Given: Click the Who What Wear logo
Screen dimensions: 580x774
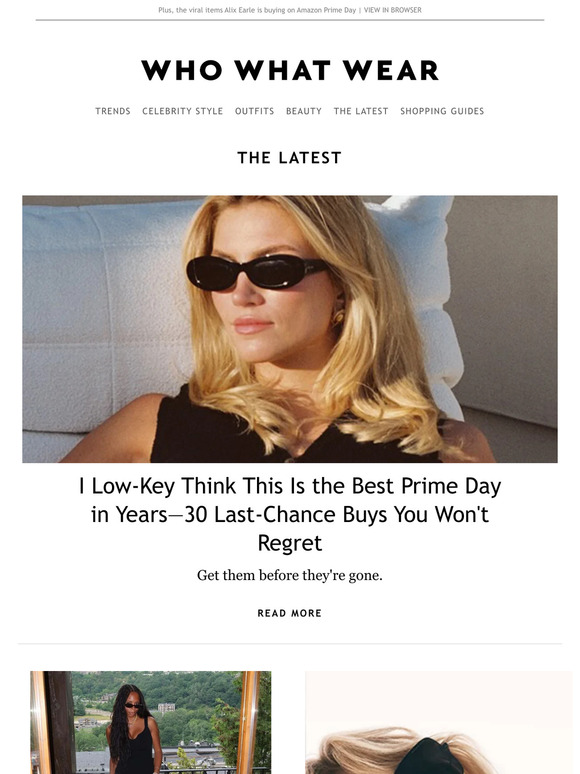Looking at the screenshot, I should tap(290, 70).
